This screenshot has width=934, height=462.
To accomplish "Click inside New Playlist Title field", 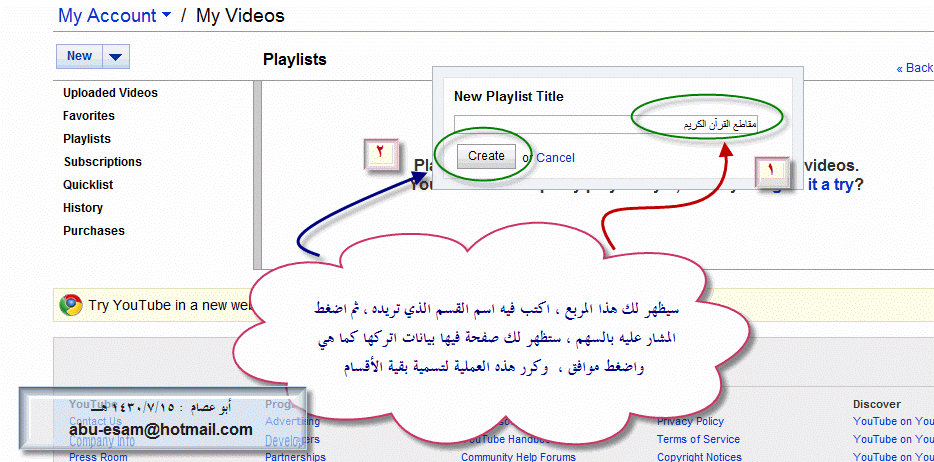I will [606, 124].
